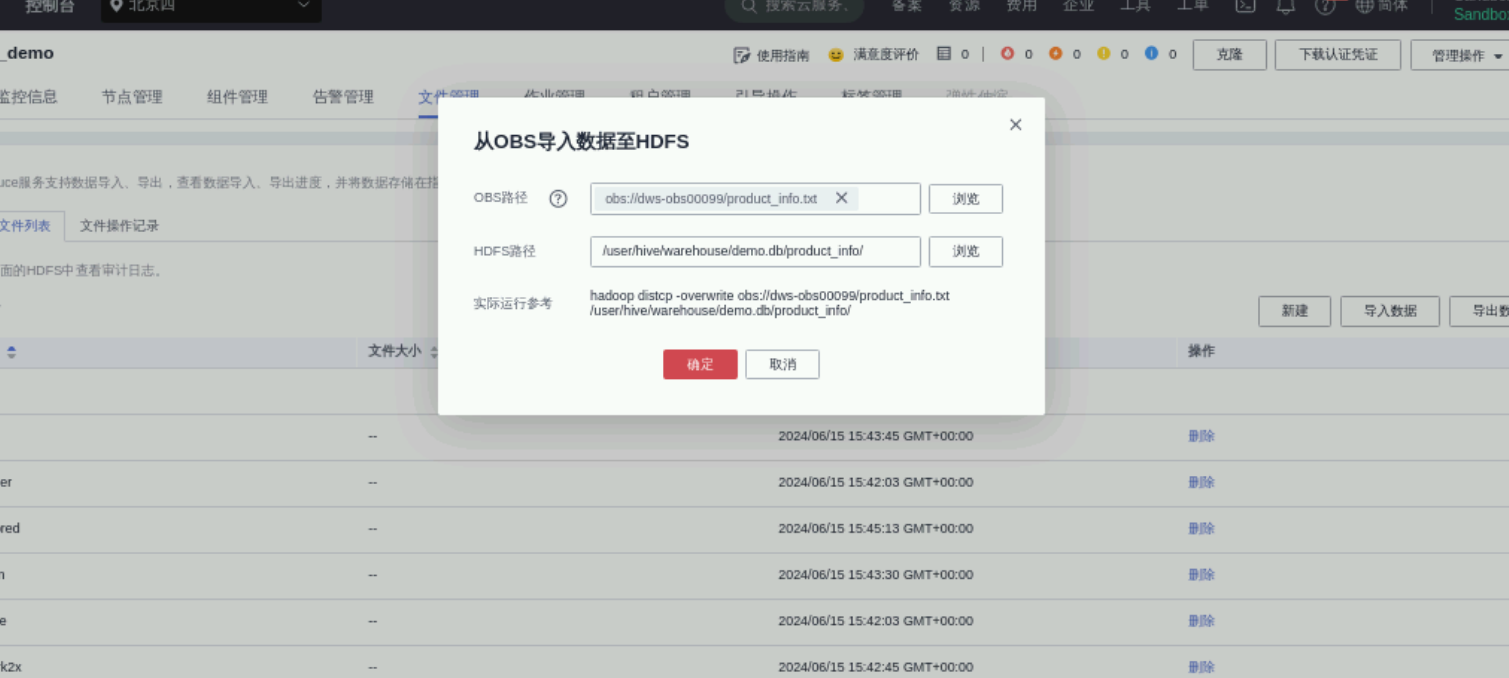Open the 北京四 region selector dropdown
Screen dimensions: 1509x678
211,8
